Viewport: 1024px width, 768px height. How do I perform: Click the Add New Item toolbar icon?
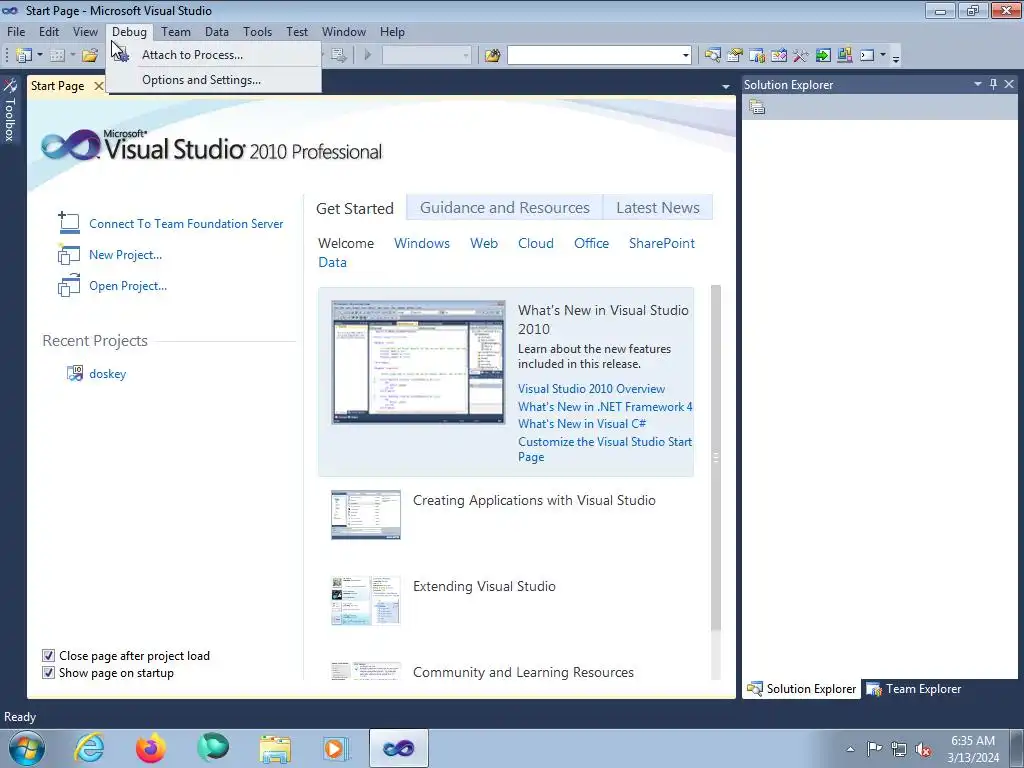[x=57, y=56]
